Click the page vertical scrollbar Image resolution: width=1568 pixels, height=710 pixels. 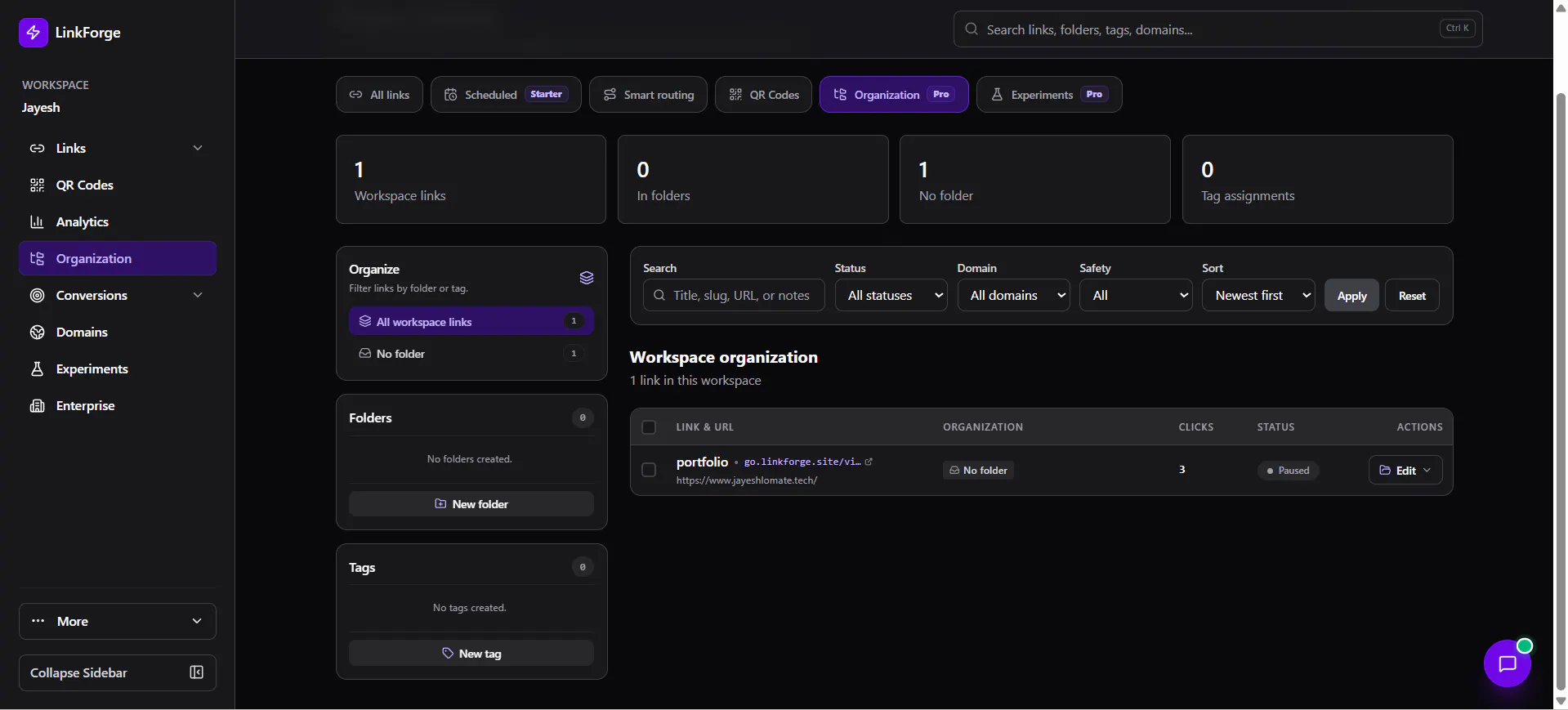1561,392
